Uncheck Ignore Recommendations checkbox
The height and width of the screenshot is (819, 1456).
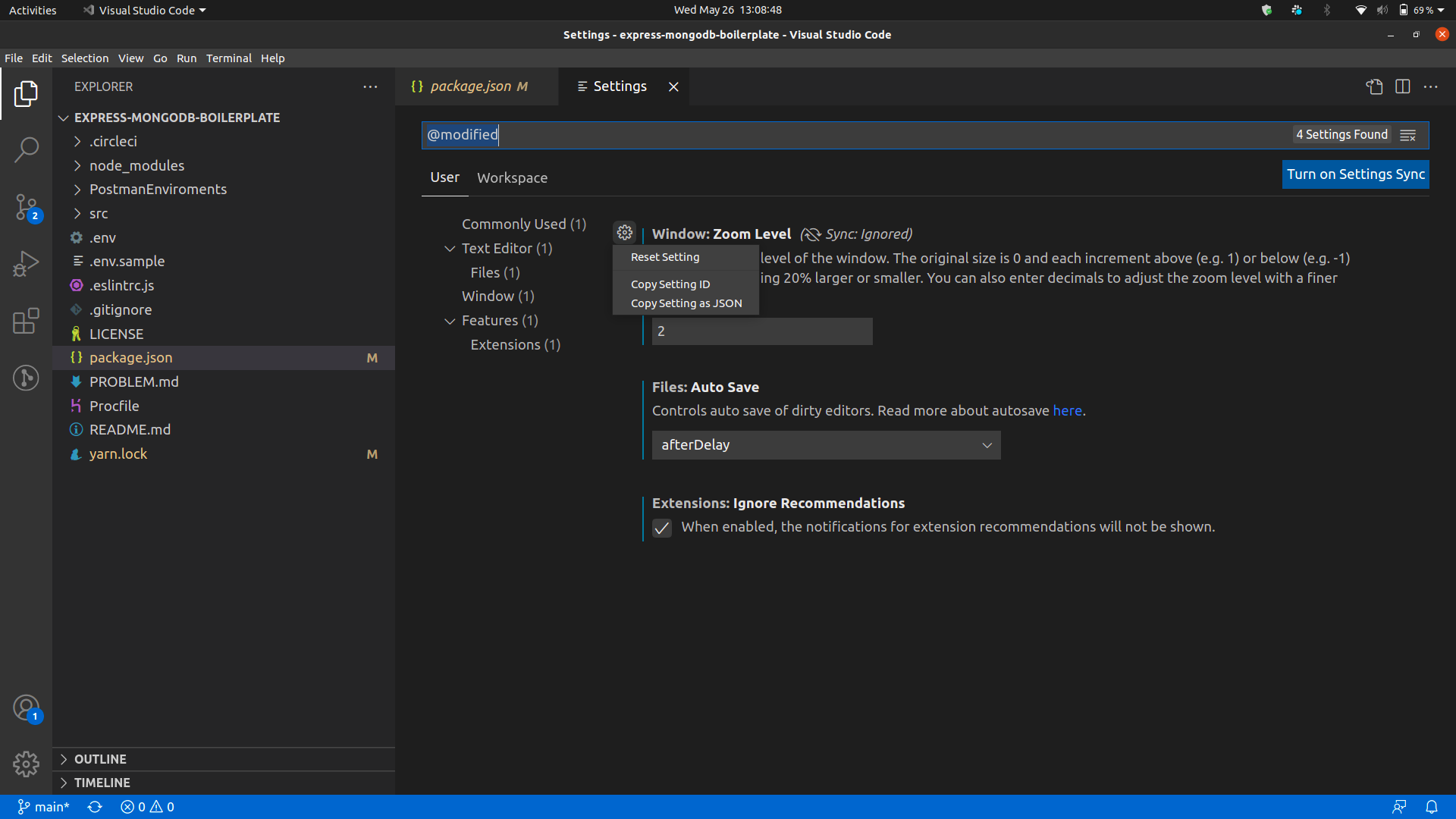[662, 528]
